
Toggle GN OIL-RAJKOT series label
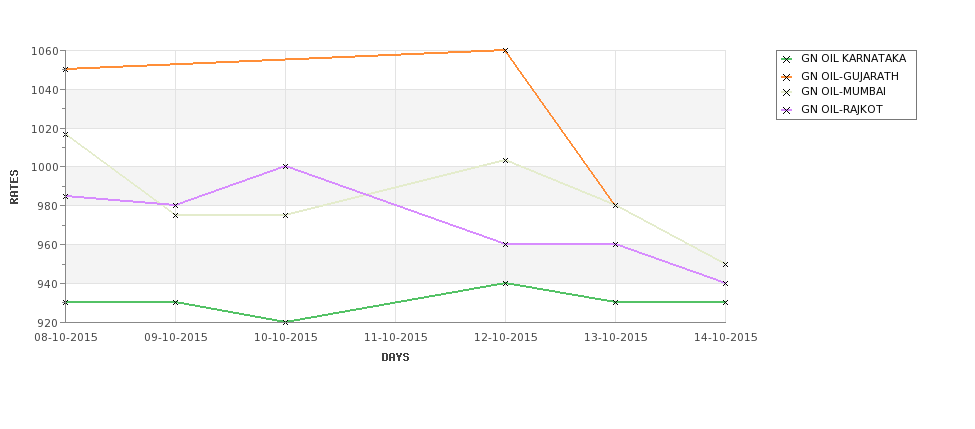coord(841,109)
